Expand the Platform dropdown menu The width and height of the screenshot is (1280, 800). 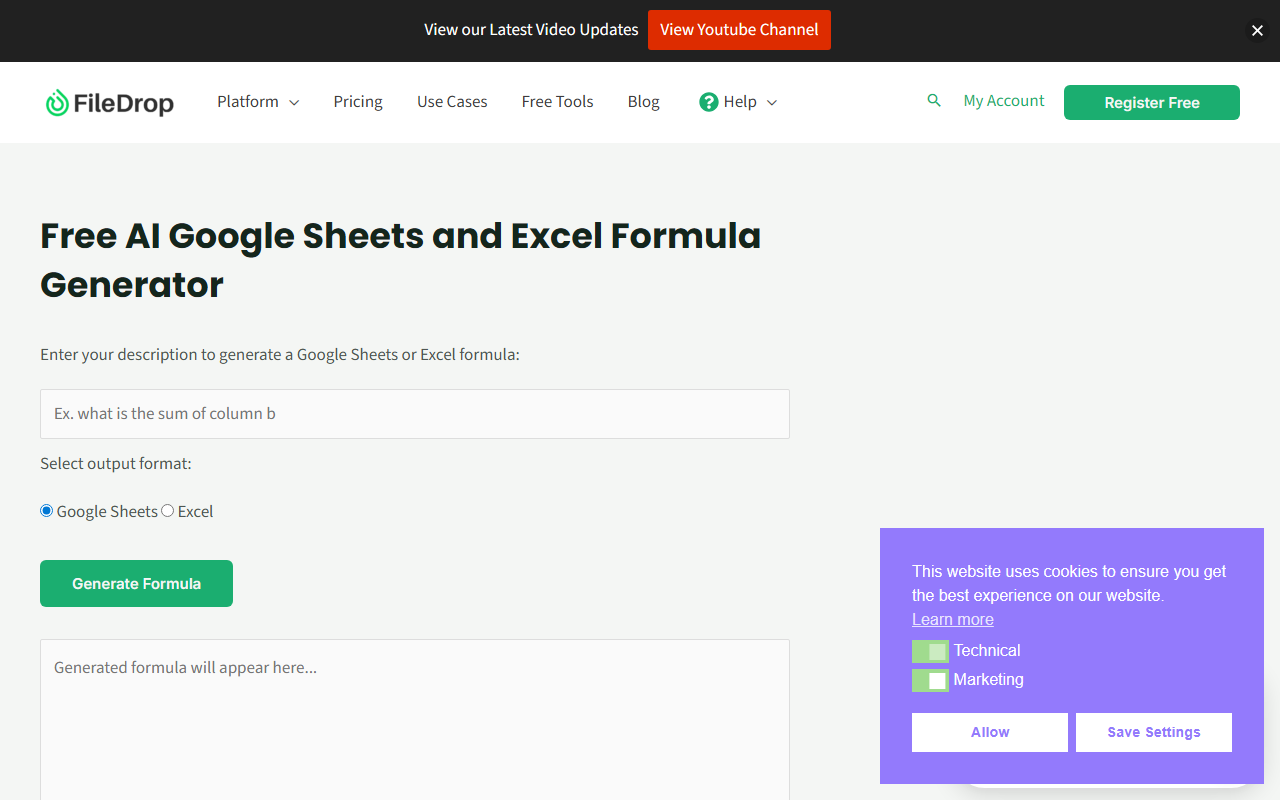(258, 102)
